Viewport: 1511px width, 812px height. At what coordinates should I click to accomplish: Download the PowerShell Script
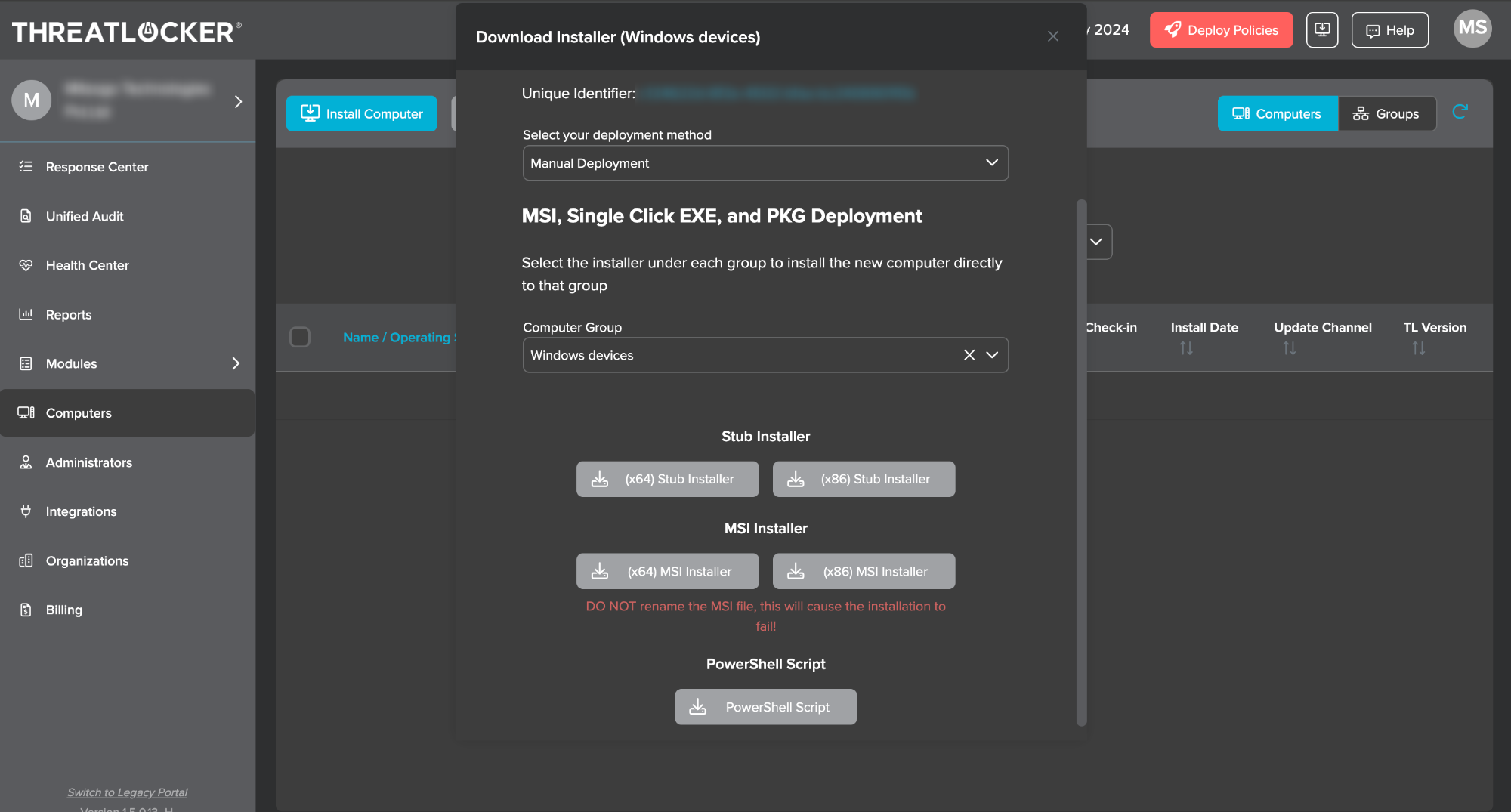(765, 707)
